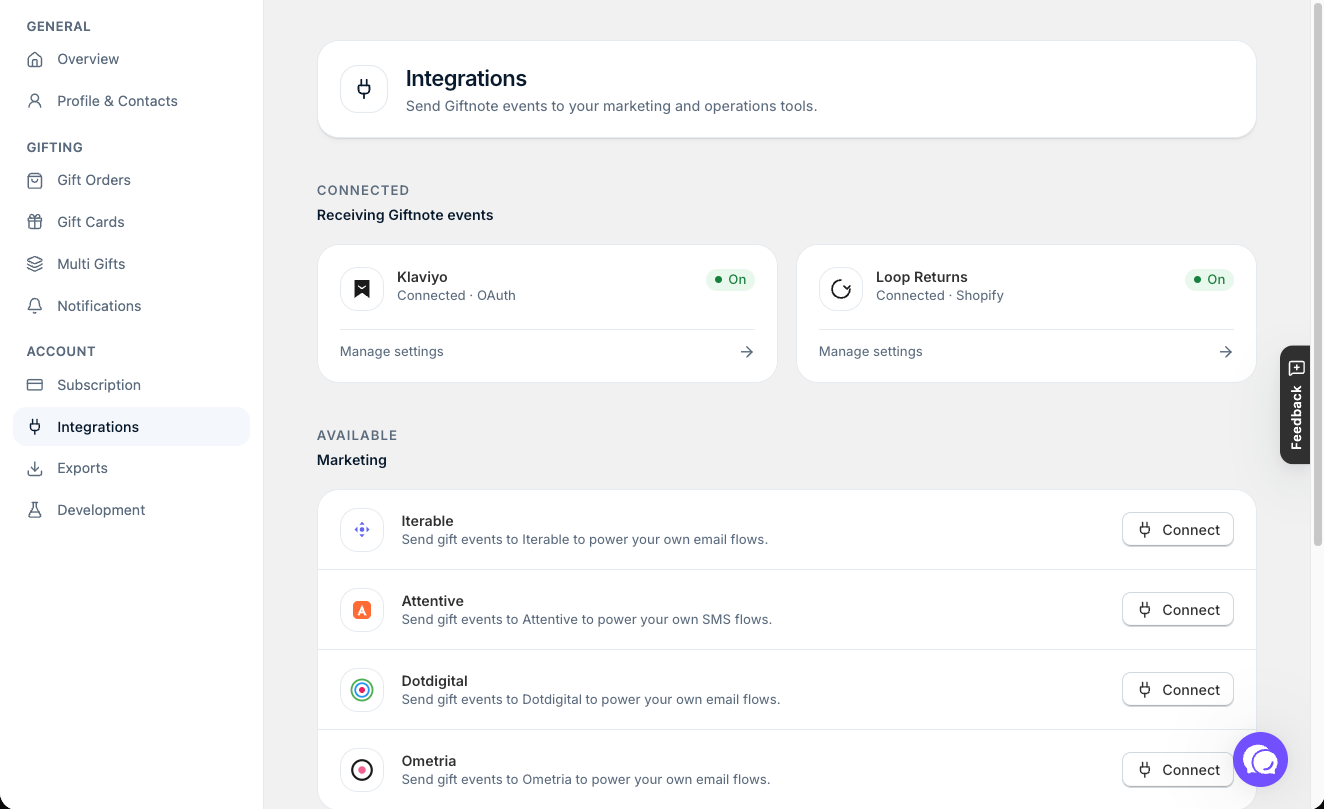Screen dimensions: 1324x809
Task: Open Gift Orders page
Action: click(131, 180)
